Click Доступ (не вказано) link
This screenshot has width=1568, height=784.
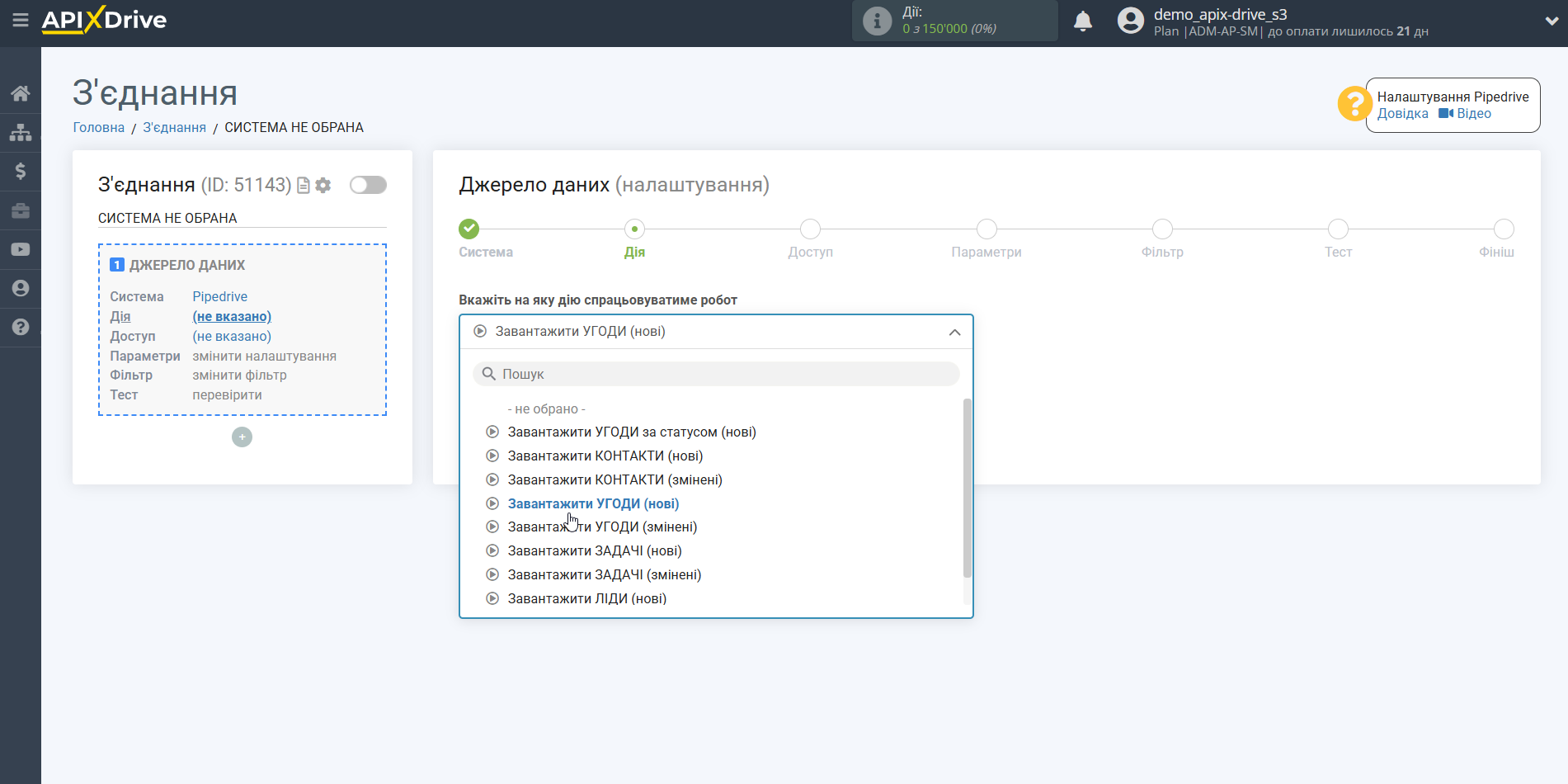coord(232,336)
